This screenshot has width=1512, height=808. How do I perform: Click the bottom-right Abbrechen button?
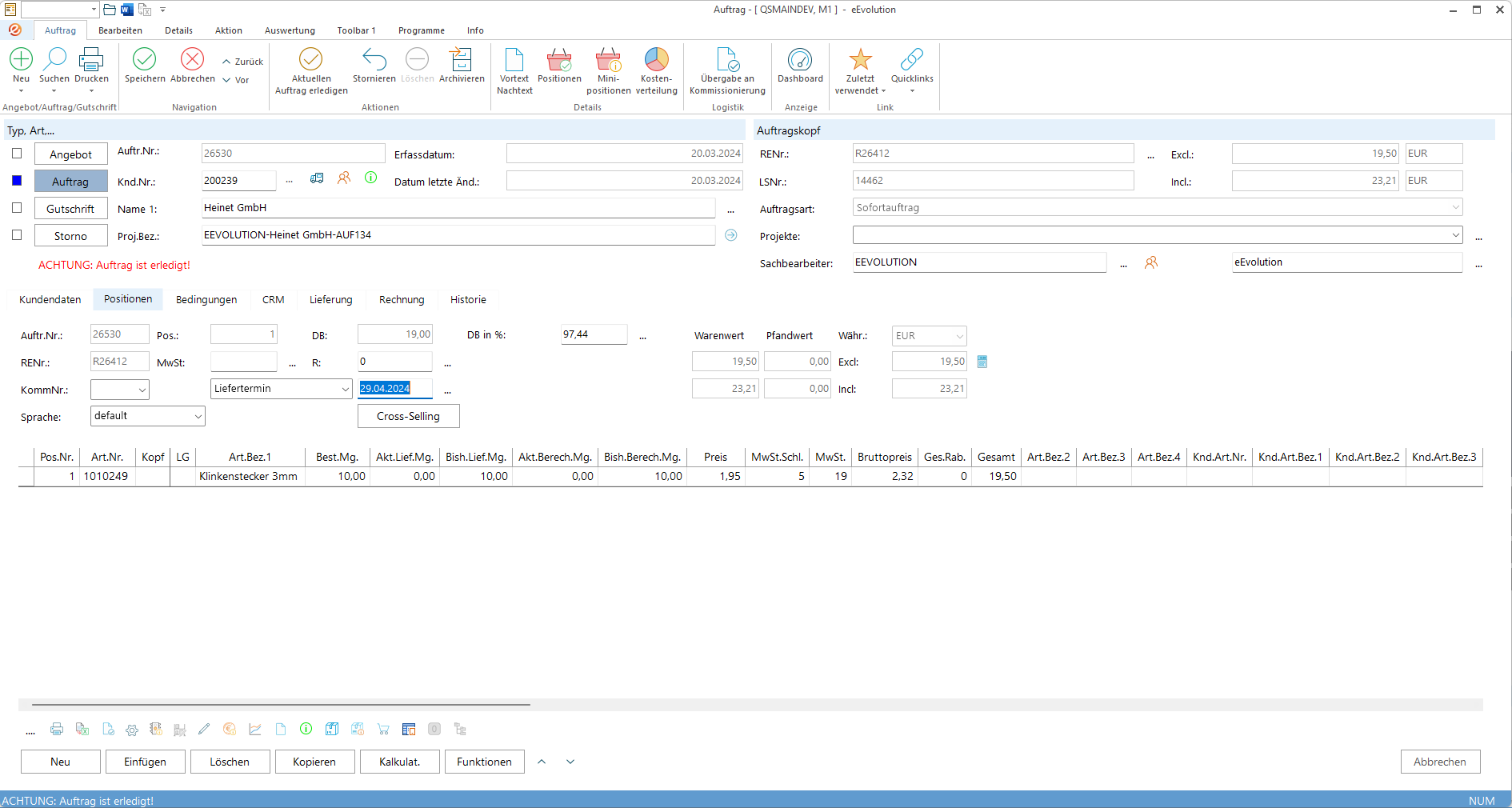[1440, 762]
